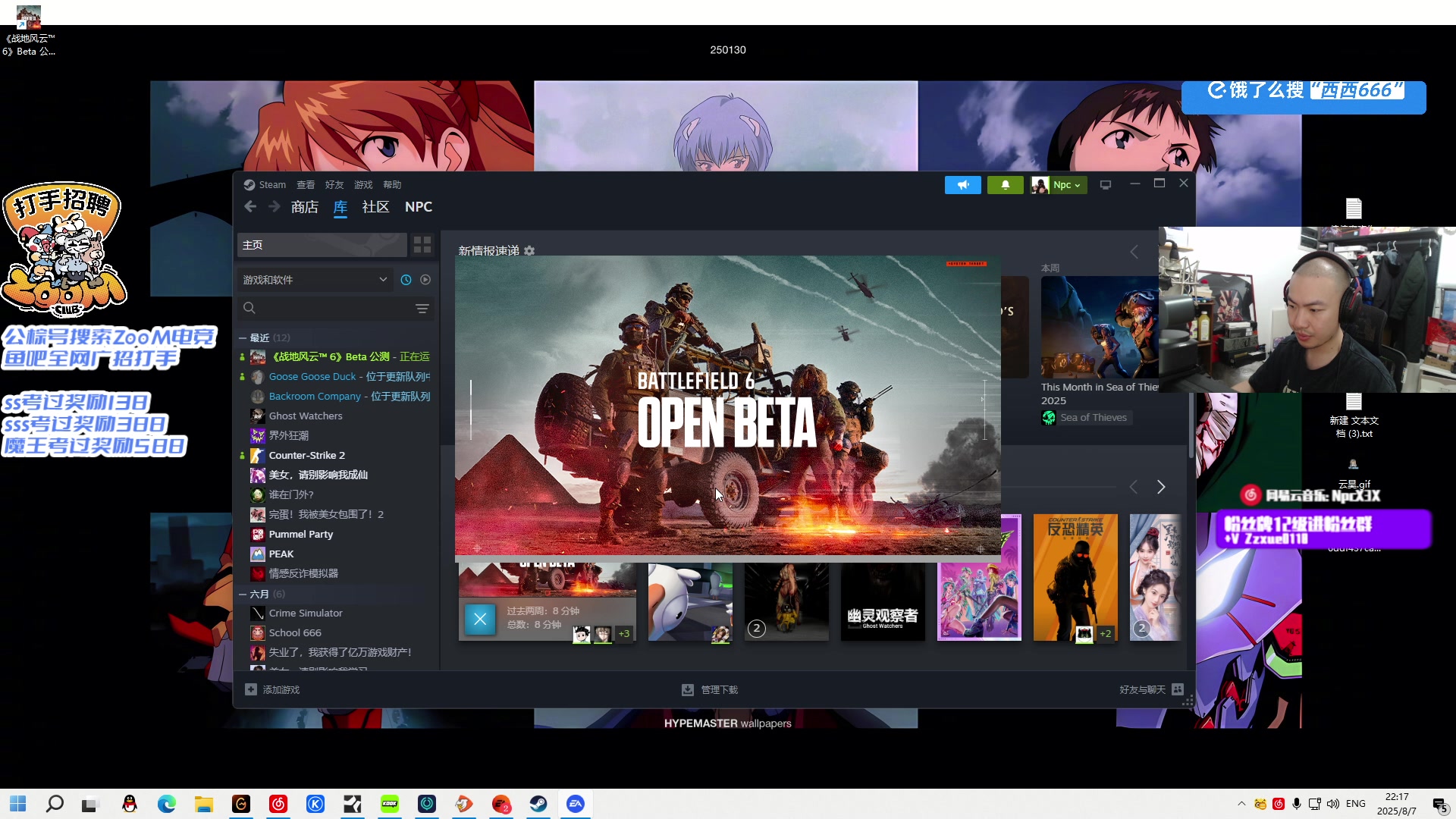Show hidden system tray icons chevron
1456x819 pixels.
tap(1241, 804)
